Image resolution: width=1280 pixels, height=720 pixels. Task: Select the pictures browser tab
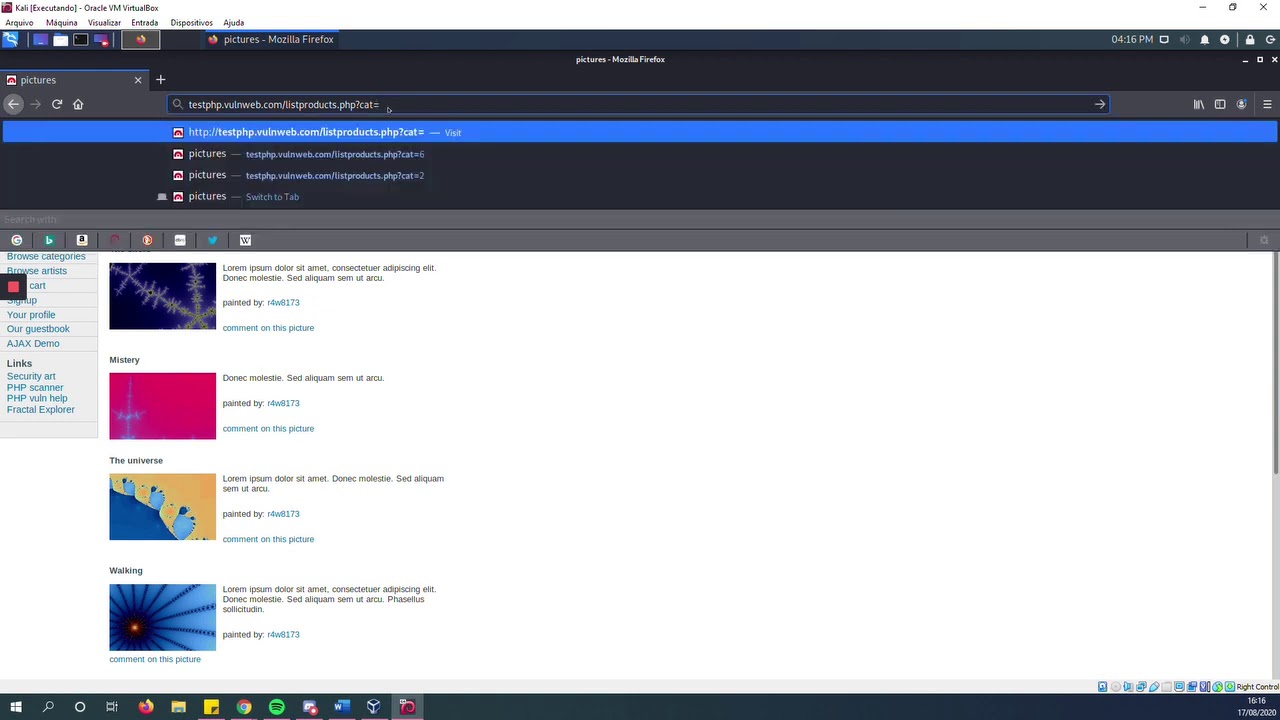[75, 80]
